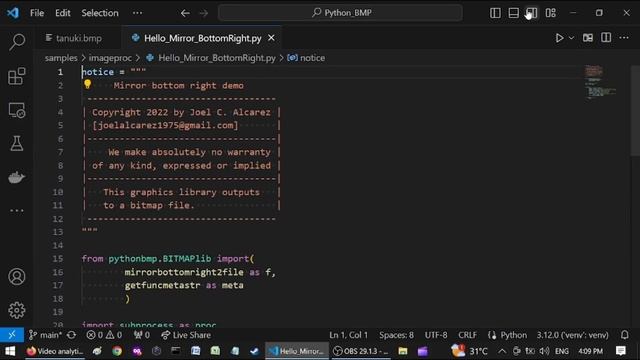The image size is (640, 360).
Task: Open Chrome from the taskbar
Action: (x=117, y=351)
